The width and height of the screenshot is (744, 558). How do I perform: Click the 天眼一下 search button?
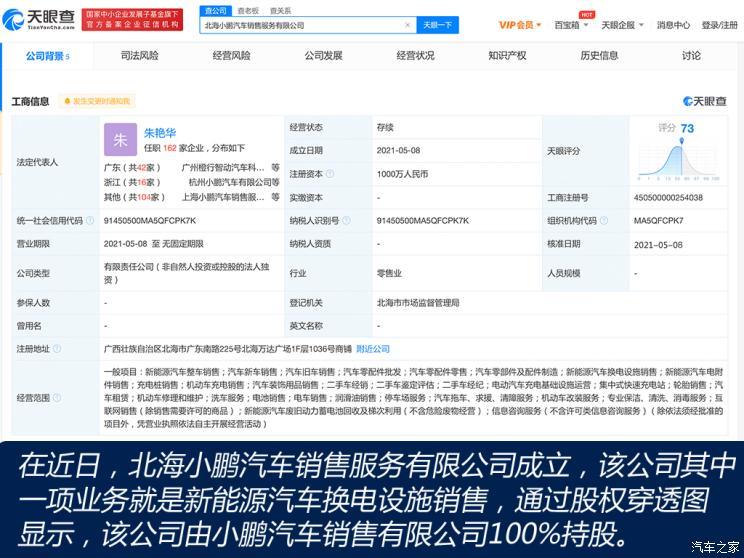click(437, 25)
